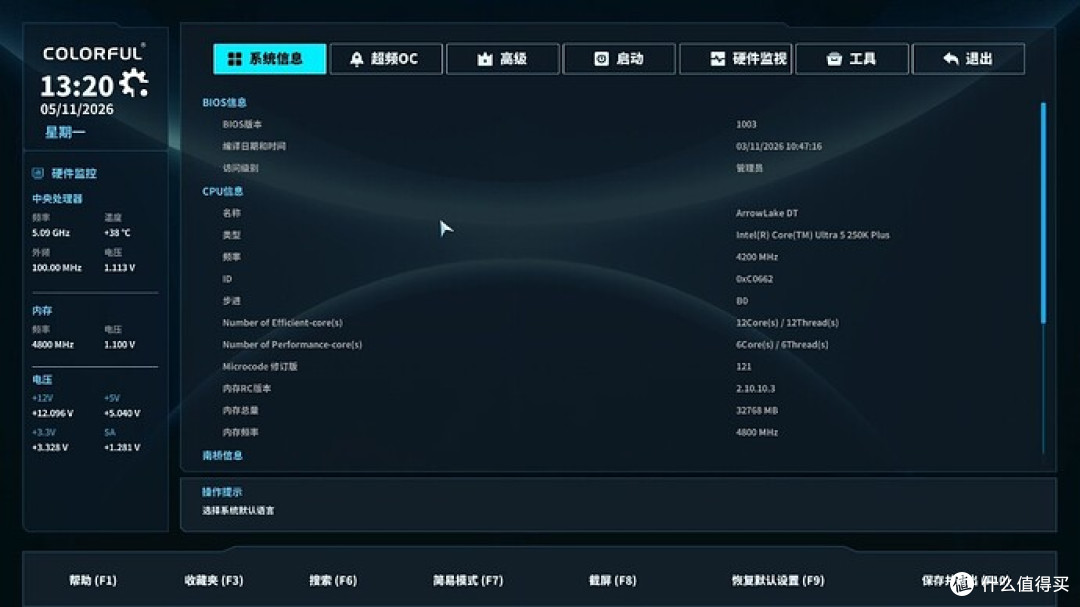This screenshot has width=1080, height=607.
Task: Open 收藏夹 (F3)
Action: [214, 580]
